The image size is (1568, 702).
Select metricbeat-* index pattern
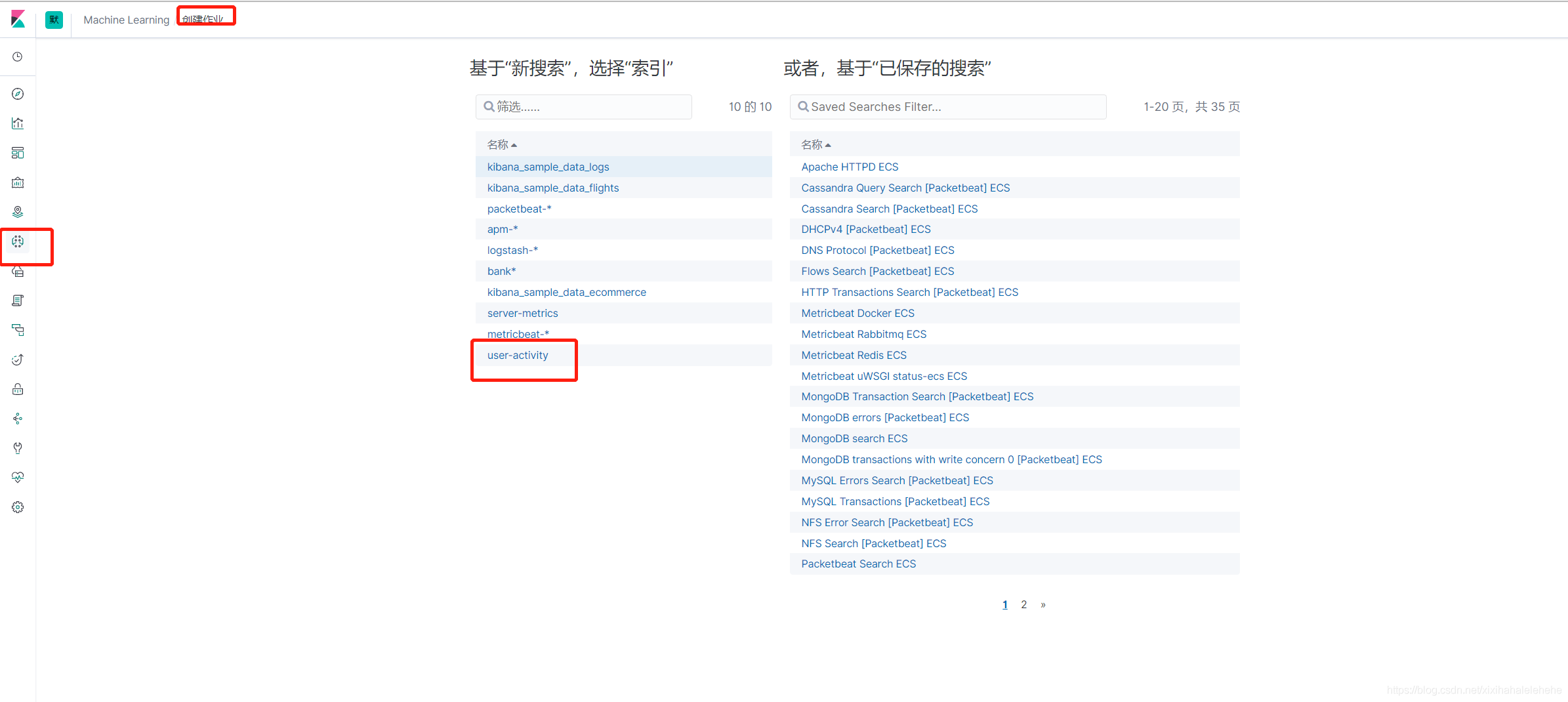coord(518,334)
